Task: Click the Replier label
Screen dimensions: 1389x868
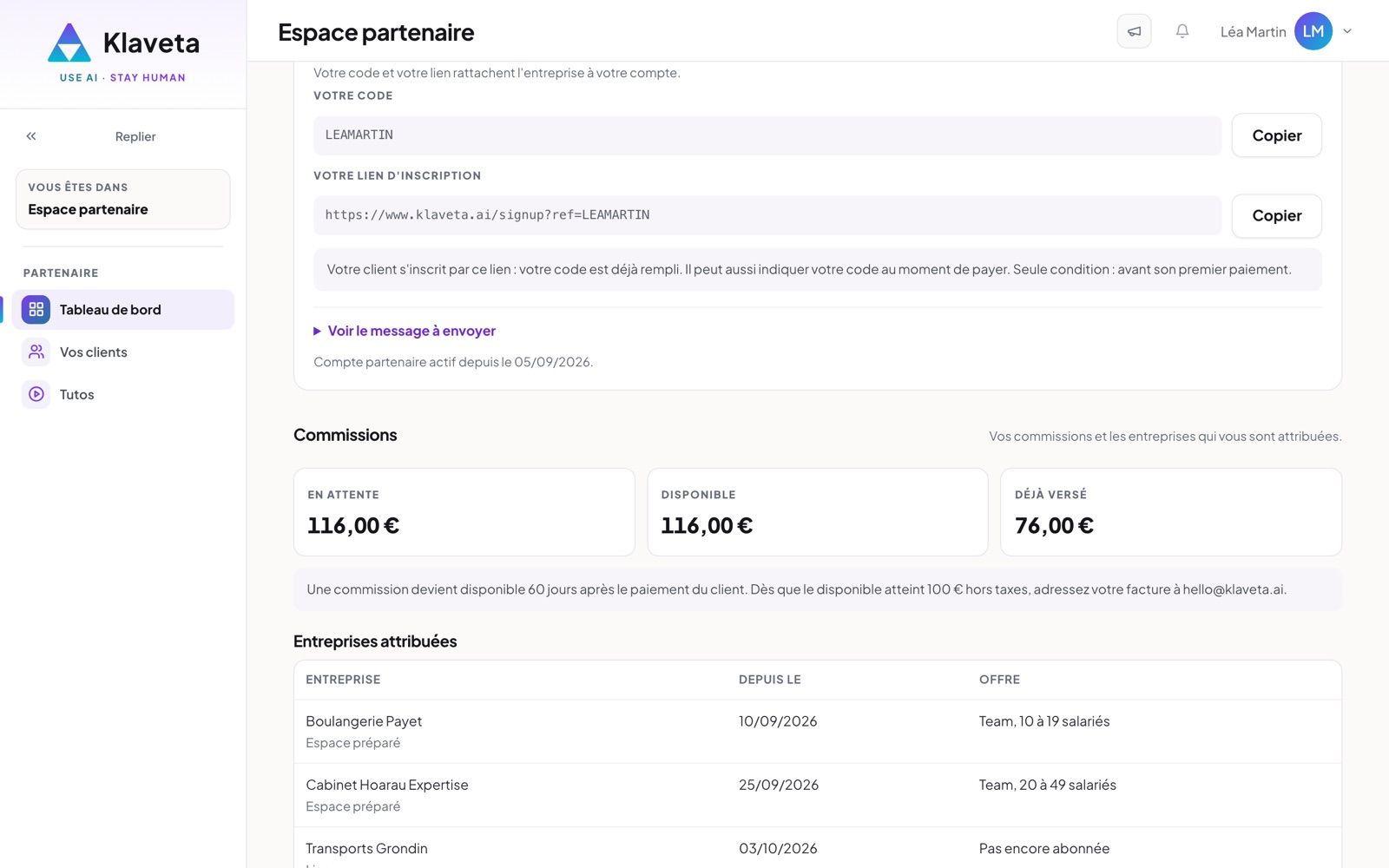Action: click(135, 136)
